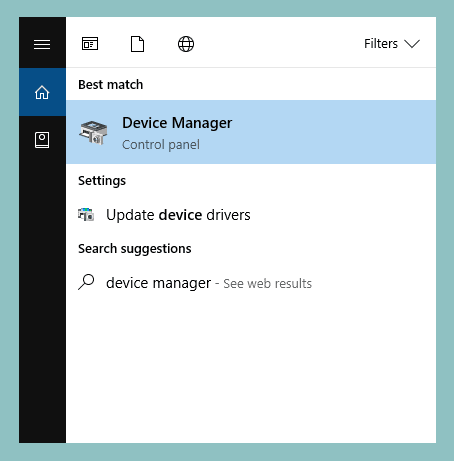Filter results by Apps icon

[x=90, y=44]
